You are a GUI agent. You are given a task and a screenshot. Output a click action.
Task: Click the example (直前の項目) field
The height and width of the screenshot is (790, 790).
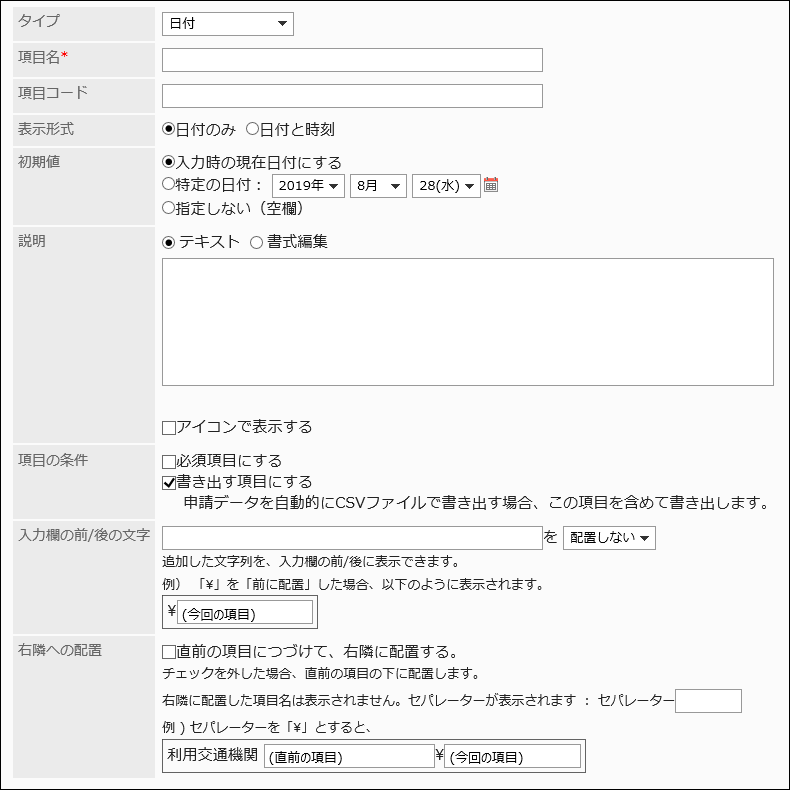pos(349,756)
